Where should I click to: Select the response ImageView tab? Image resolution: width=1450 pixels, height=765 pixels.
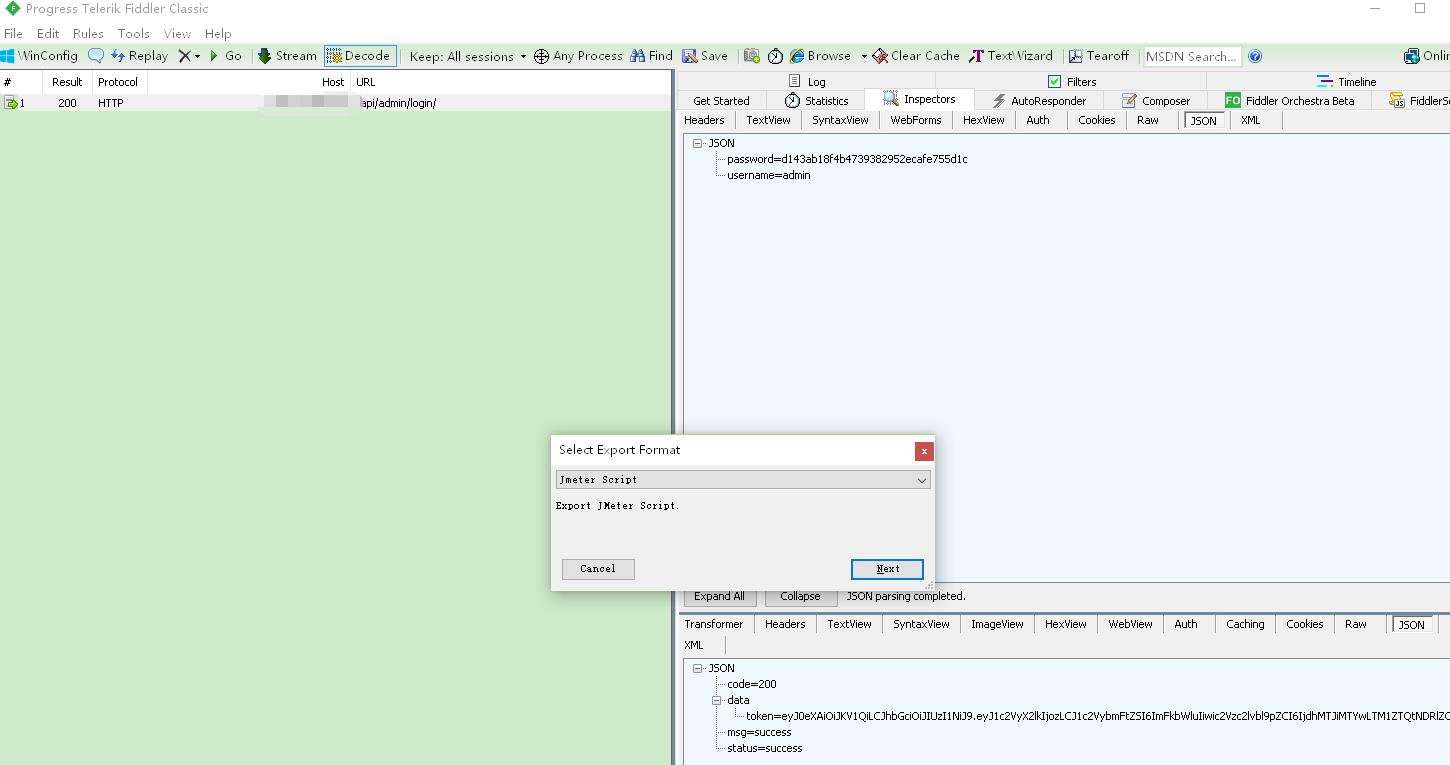[997, 624]
